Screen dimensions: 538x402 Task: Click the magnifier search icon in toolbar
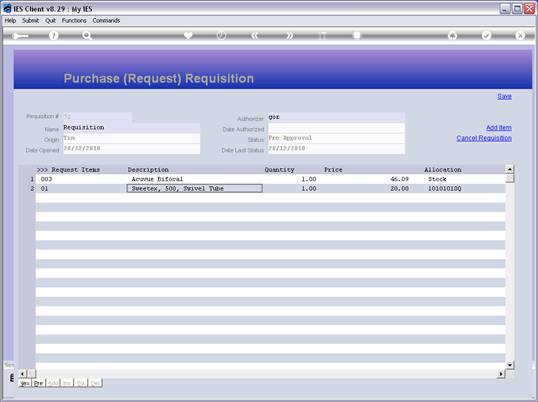[x=87, y=35]
